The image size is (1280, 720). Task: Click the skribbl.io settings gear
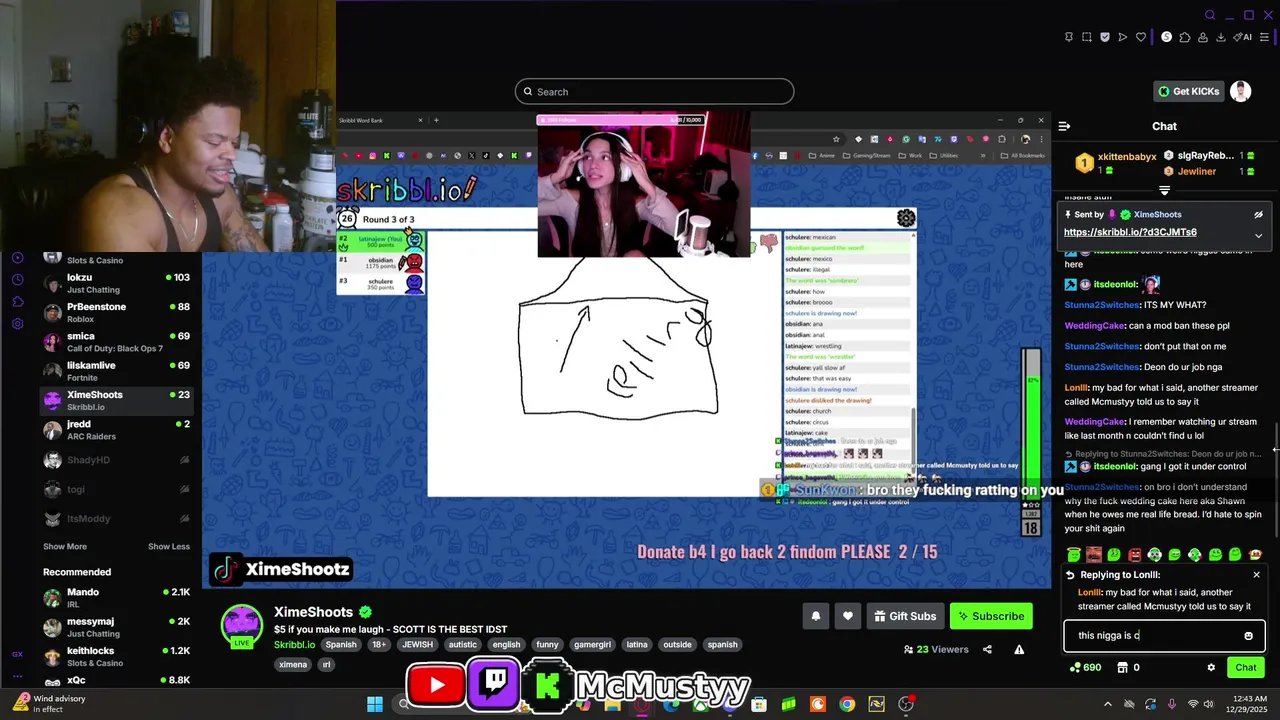click(906, 218)
